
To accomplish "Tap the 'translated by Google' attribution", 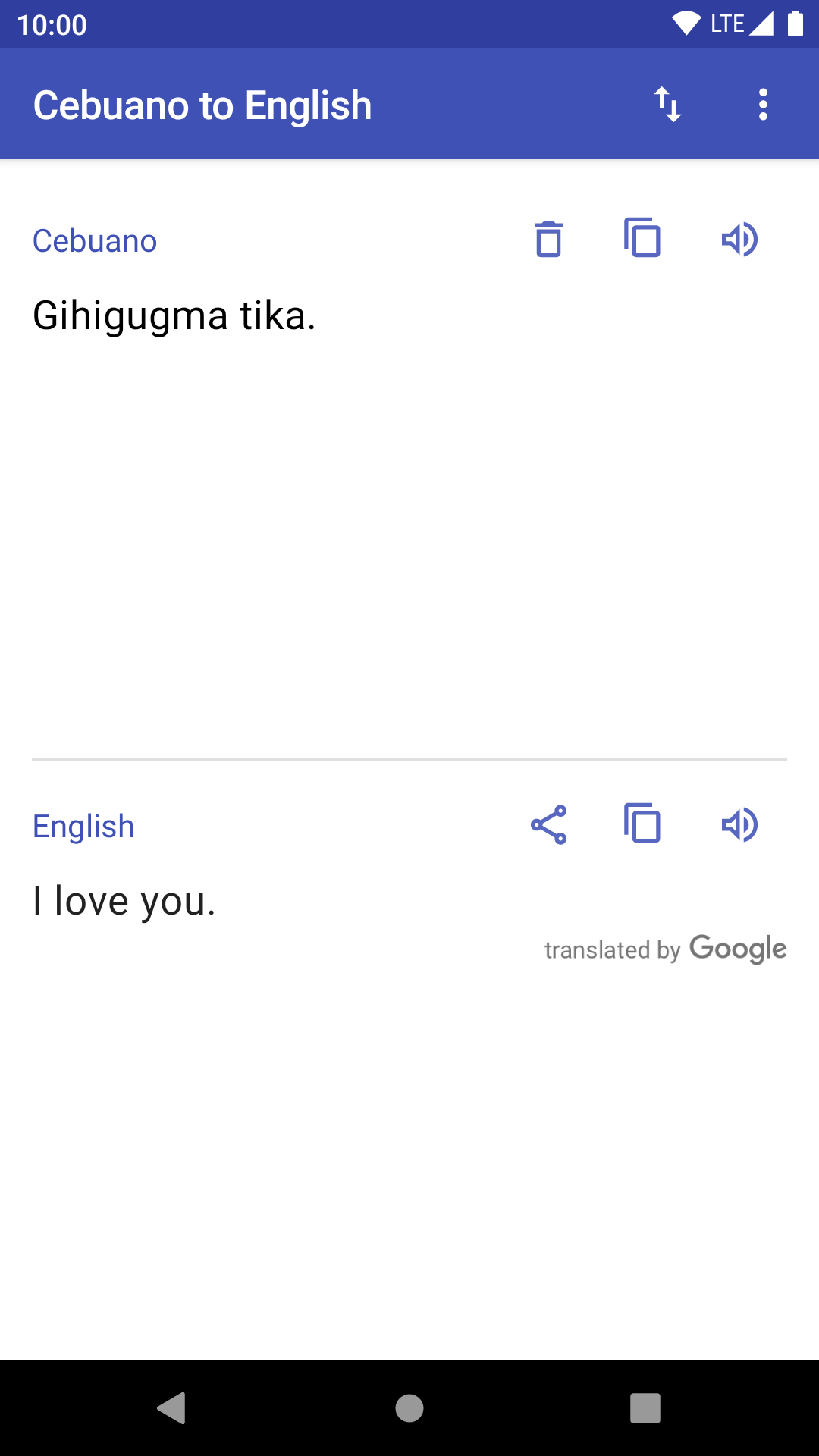I will click(665, 949).
